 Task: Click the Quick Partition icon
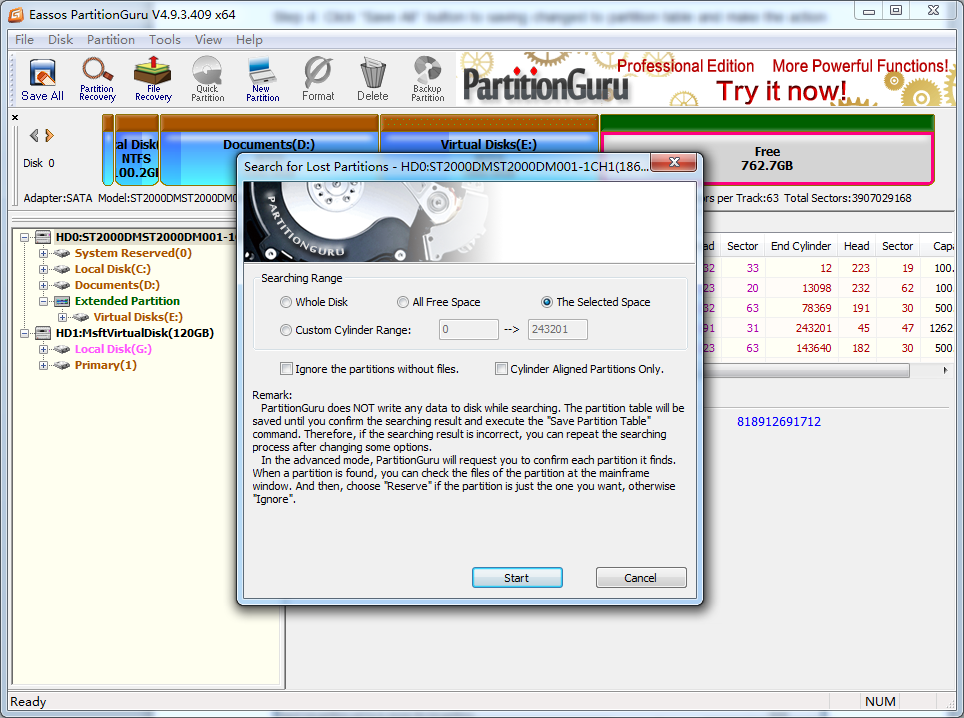(x=208, y=80)
